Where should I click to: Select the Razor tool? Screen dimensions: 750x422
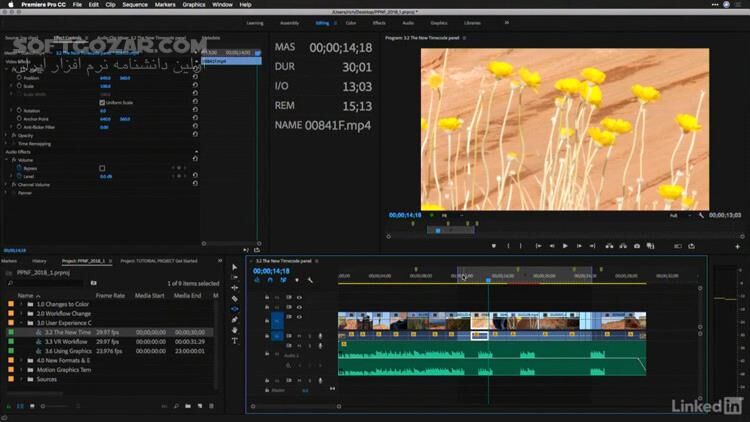point(234,299)
